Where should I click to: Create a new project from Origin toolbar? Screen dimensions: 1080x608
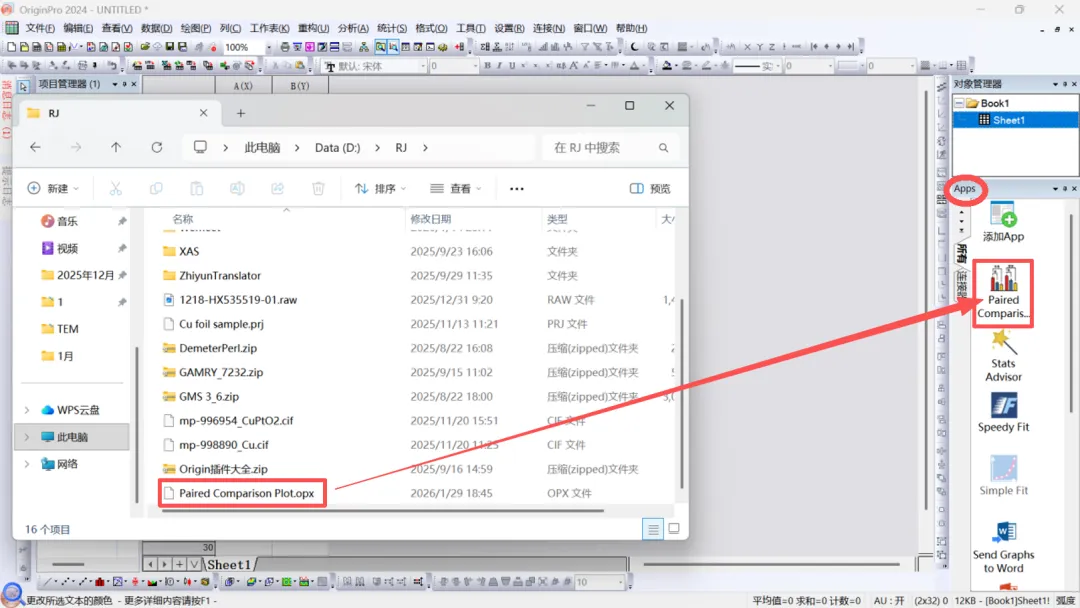[12, 47]
